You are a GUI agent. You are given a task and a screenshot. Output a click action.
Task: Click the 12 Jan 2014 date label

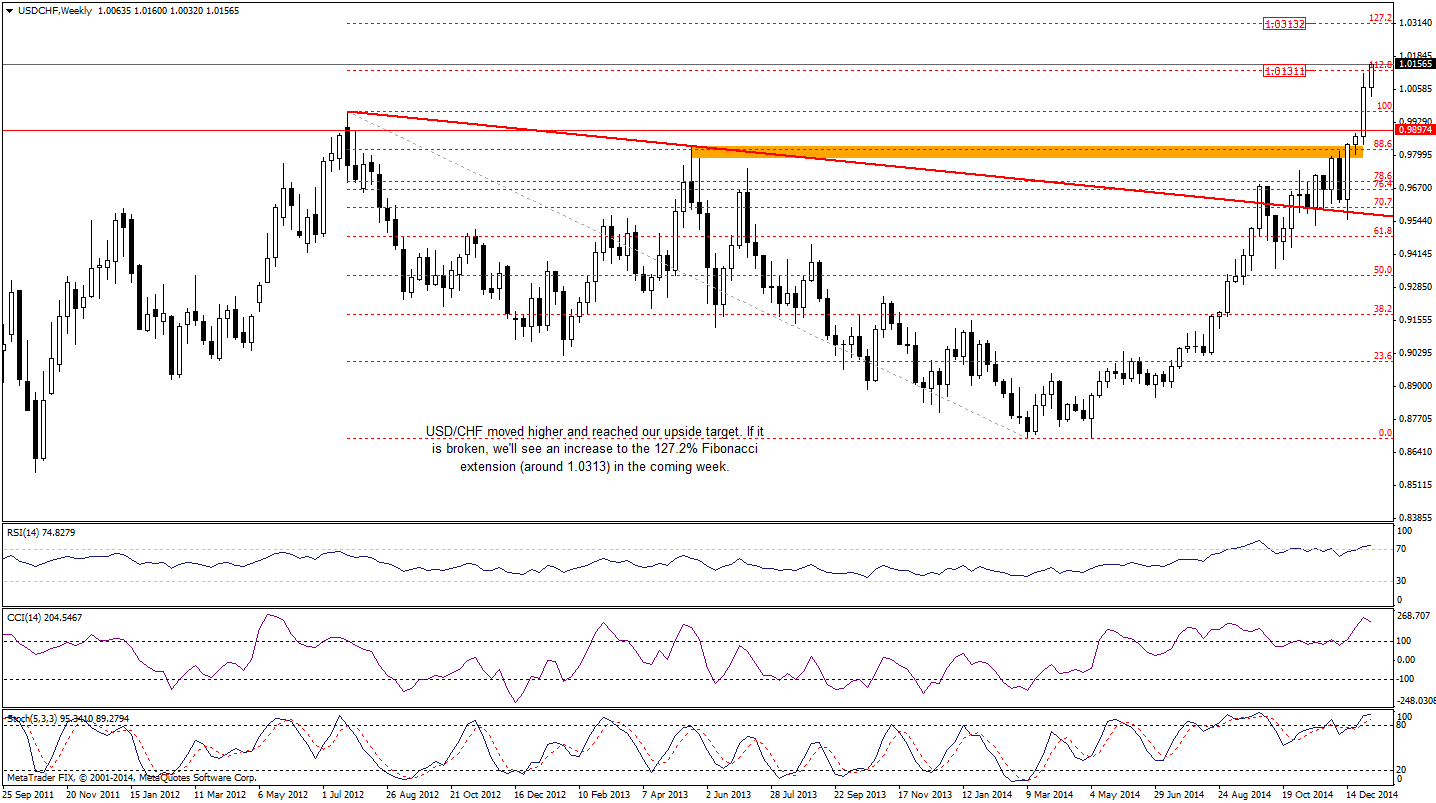(987, 795)
